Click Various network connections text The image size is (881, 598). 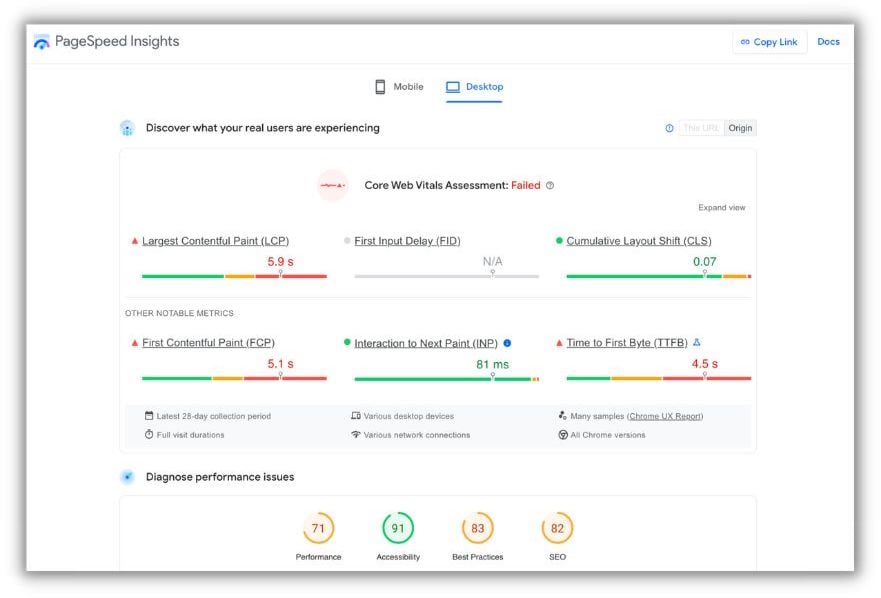416,435
